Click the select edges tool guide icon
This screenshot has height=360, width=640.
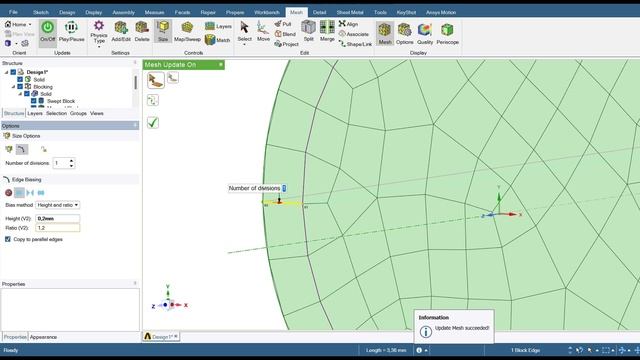(156, 80)
